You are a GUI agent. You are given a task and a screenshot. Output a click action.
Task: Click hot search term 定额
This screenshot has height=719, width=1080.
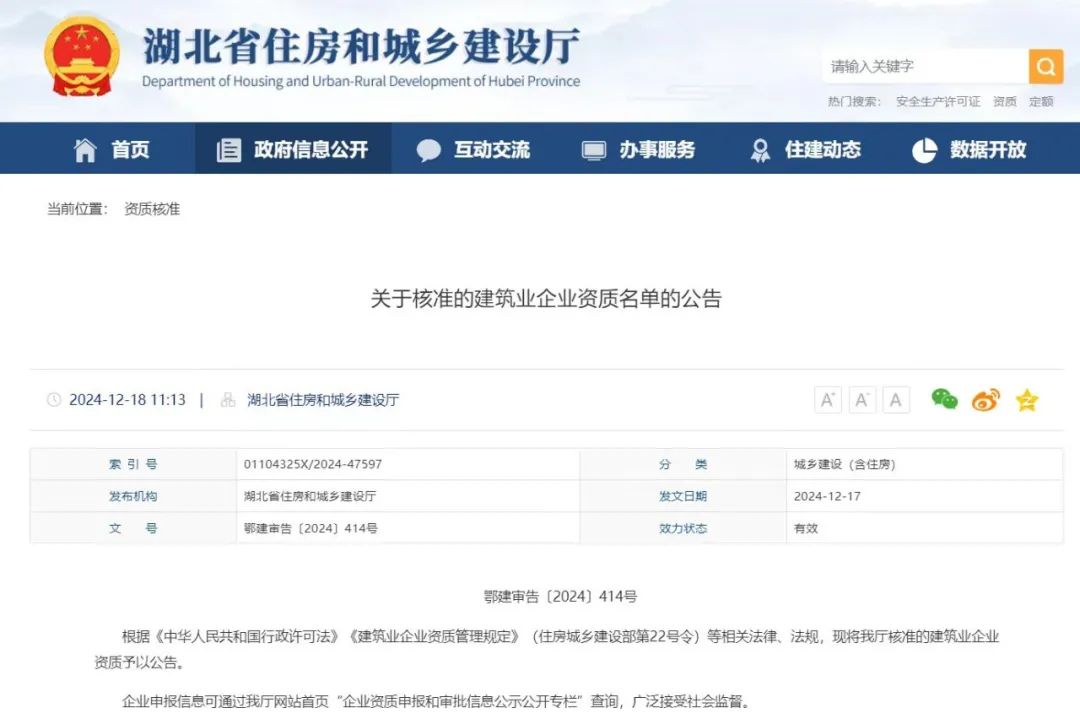pos(1041,102)
